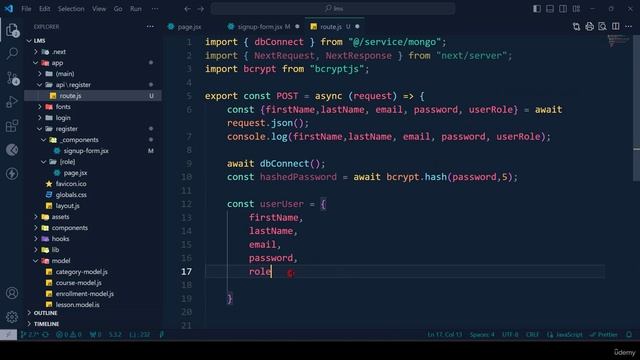This screenshot has width=640, height=360.
Task: Toggle bottom panel layout icon
Action: tap(550, 9)
